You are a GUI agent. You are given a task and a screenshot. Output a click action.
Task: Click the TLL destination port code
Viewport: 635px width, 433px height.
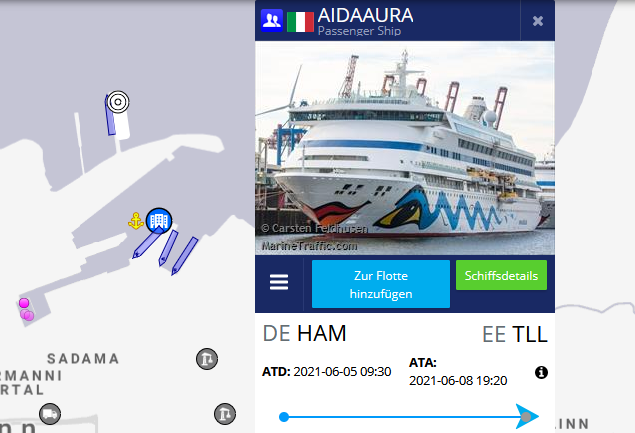[x=530, y=335]
